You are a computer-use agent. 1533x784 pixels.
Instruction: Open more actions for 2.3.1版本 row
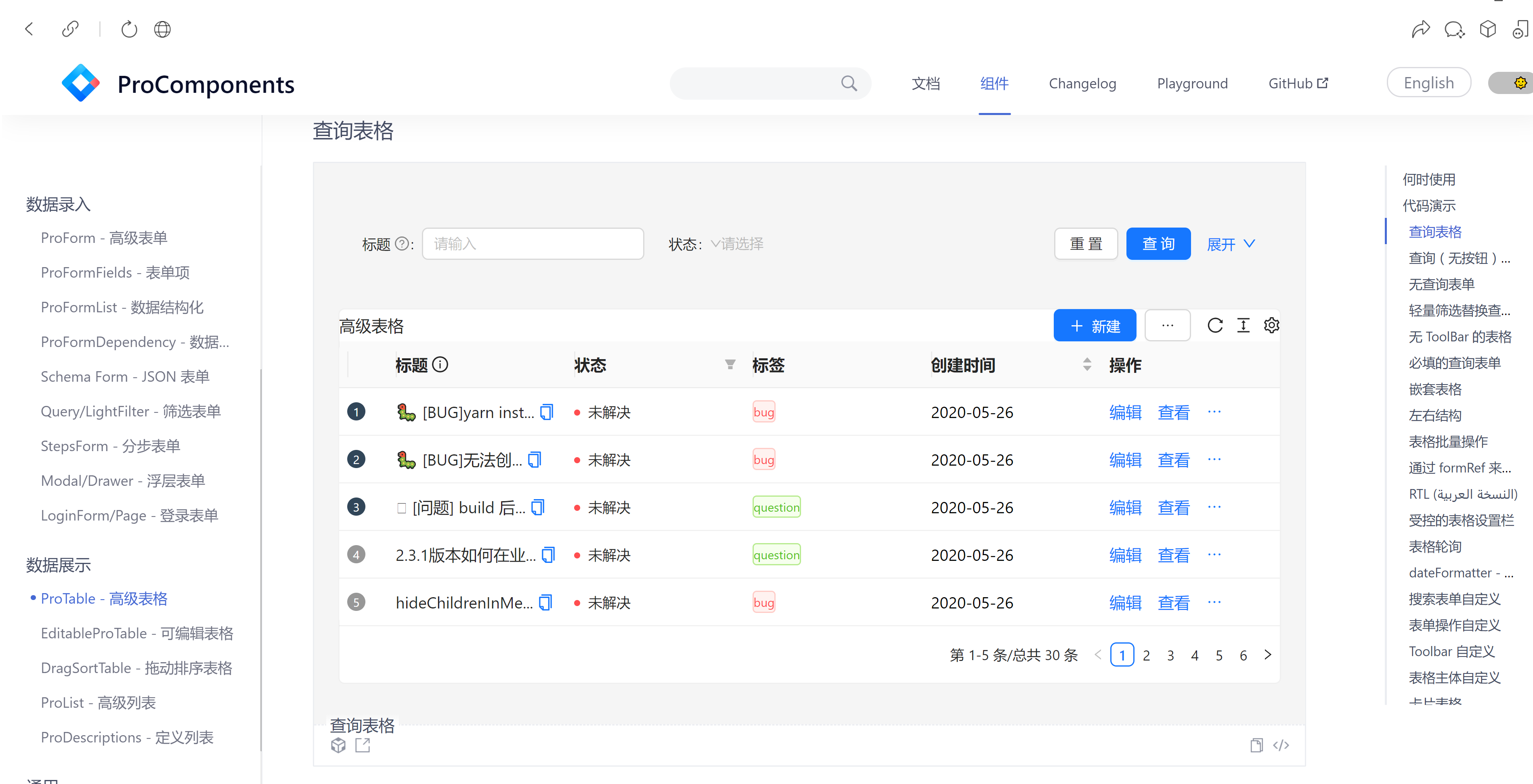[1214, 554]
